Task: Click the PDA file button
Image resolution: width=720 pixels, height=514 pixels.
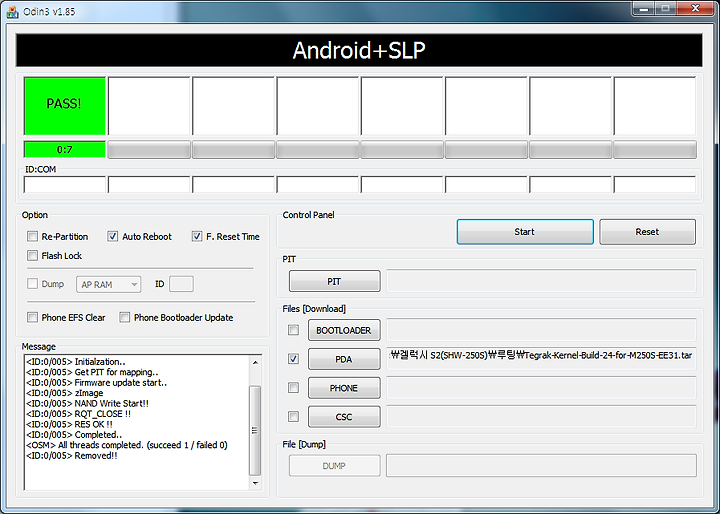Action: pyautogui.click(x=344, y=359)
